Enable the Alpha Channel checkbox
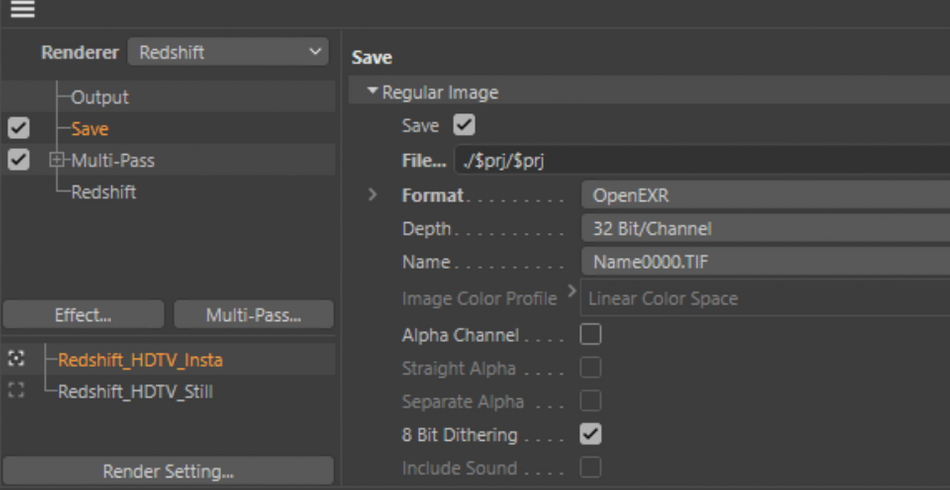Screen dimensions: 950x490 591,334
